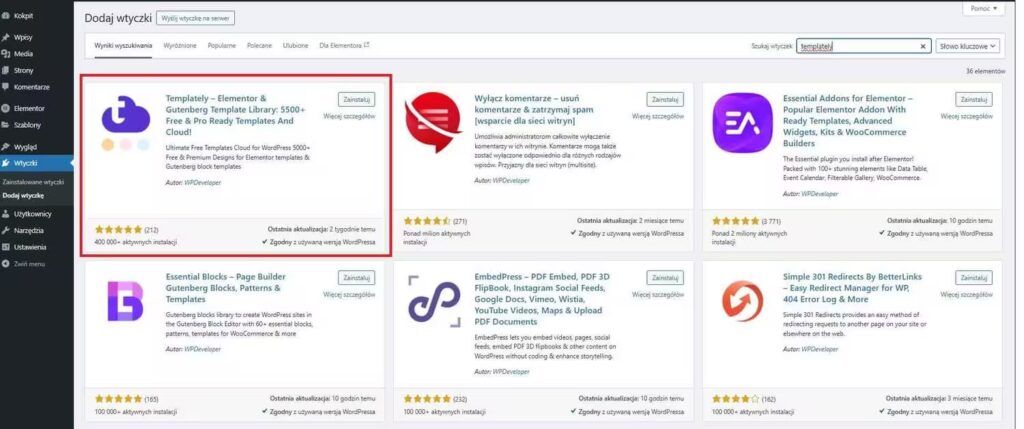1024x429 pixels.
Task: Open the Templately plugin title link
Action: point(236,115)
